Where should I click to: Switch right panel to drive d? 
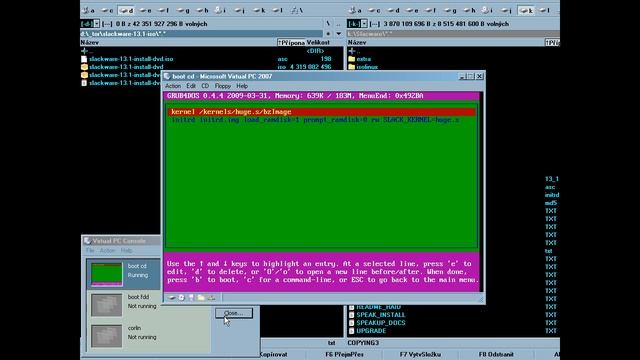[393, 10]
